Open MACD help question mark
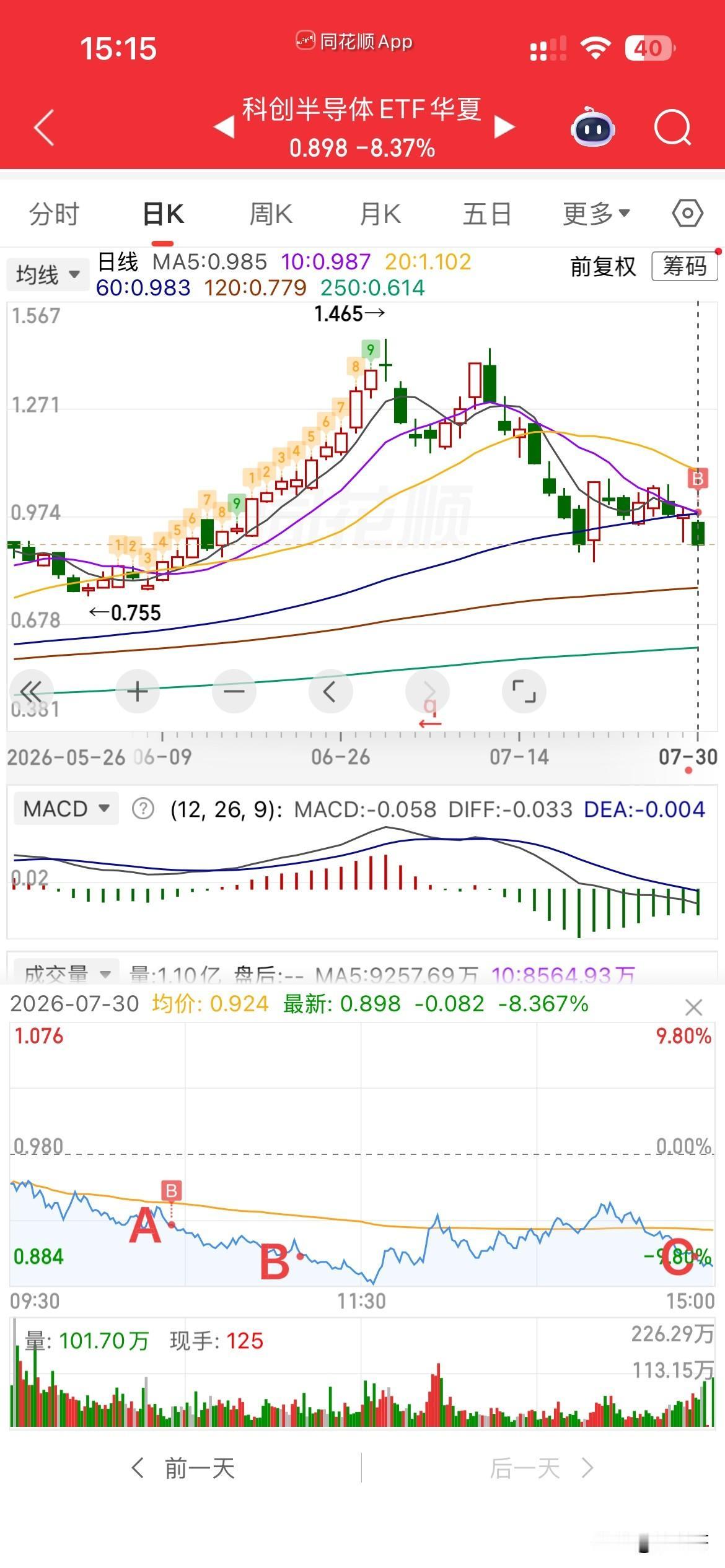The height and width of the screenshot is (1568, 725). [x=143, y=809]
